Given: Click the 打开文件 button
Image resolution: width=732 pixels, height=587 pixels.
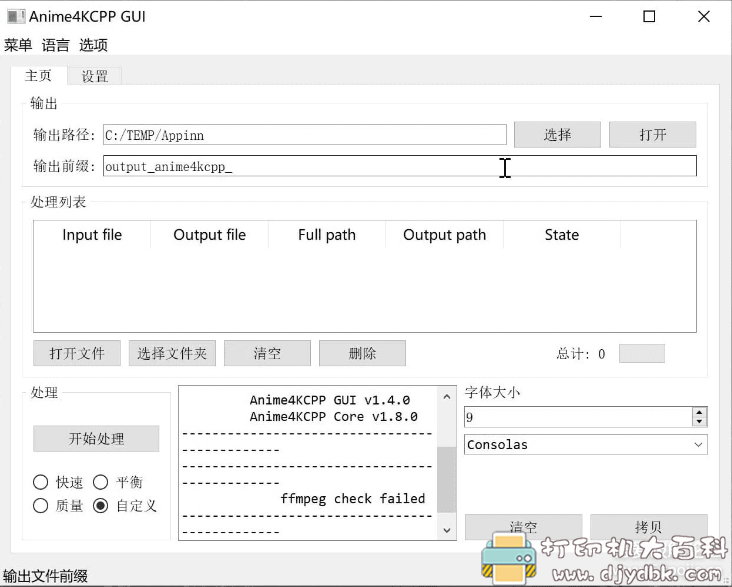Looking at the screenshot, I should (x=77, y=353).
